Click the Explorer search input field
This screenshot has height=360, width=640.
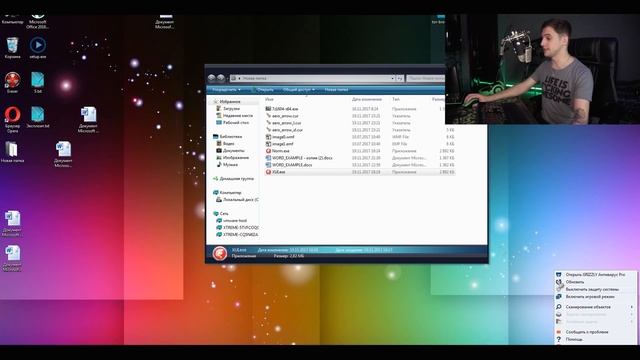(x=425, y=78)
